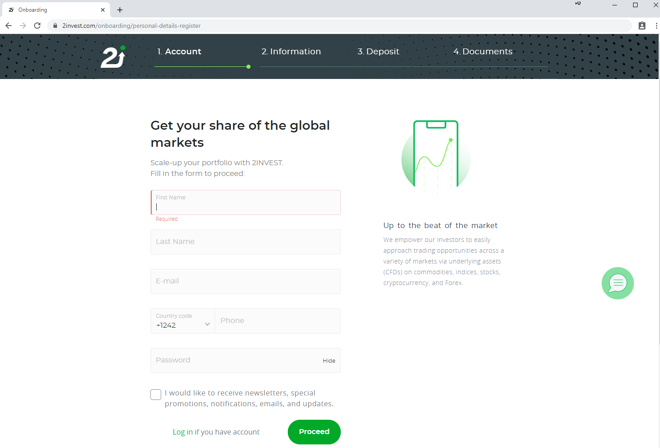
Task: Go back with browser back arrow
Action: [x=8, y=26]
